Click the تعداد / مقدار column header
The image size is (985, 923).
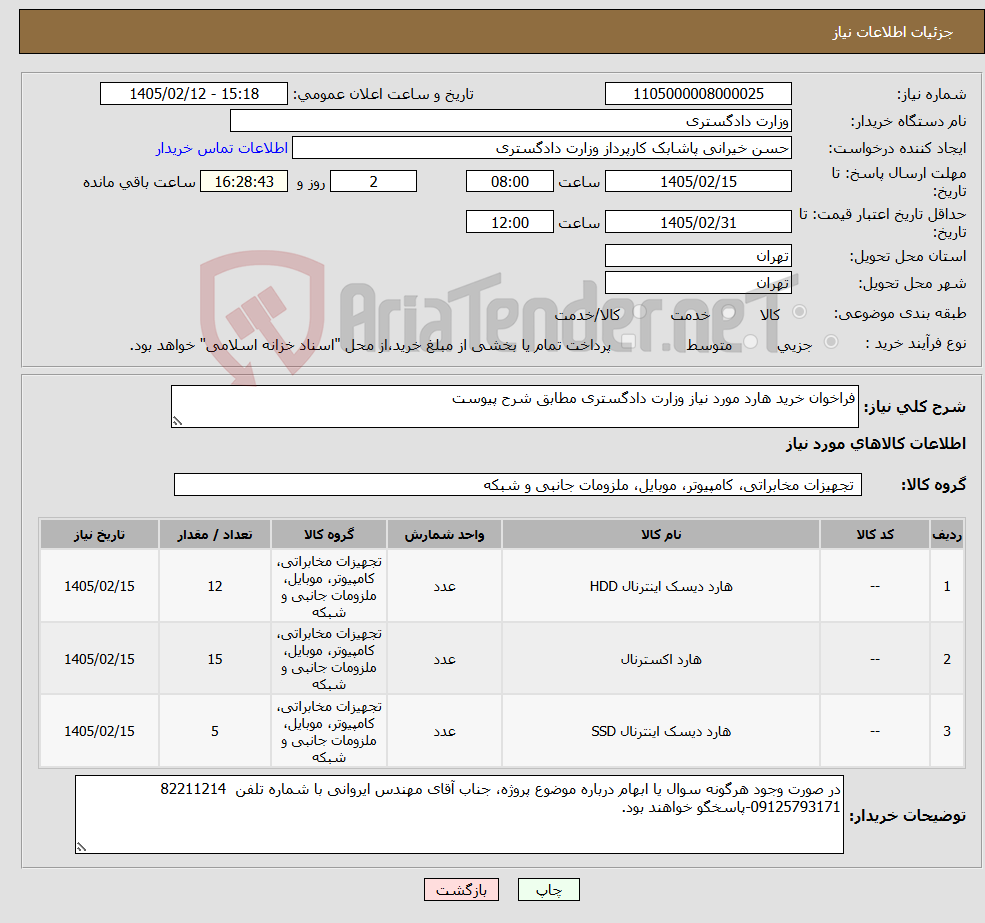215,534
